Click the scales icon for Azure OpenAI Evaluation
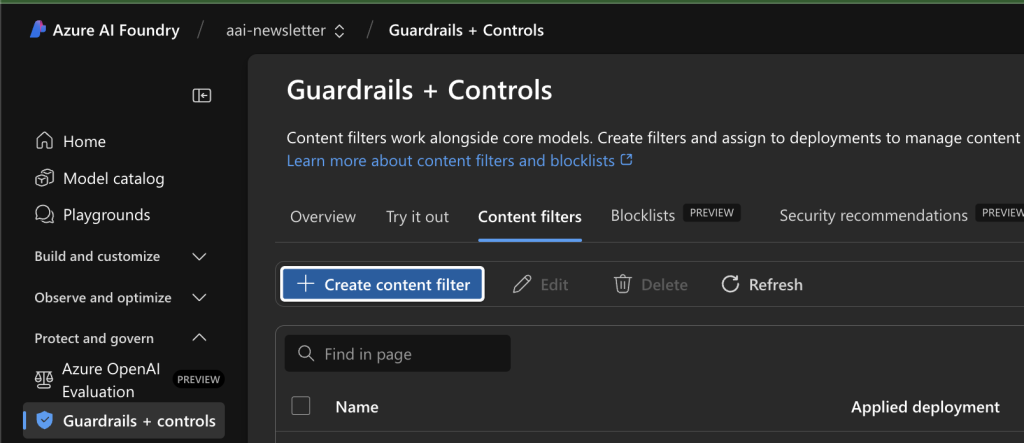The image size is (1024, 443). point(44,380)
